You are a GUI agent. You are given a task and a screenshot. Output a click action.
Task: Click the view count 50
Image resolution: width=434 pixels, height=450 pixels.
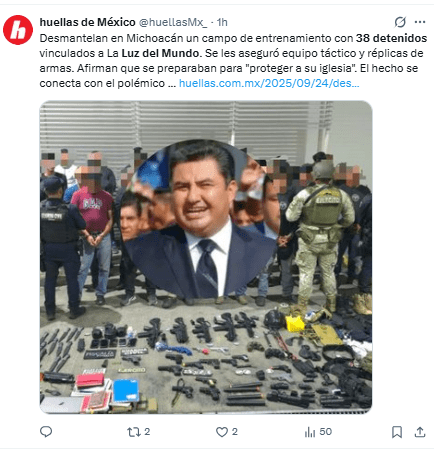[x=326, y=432]
